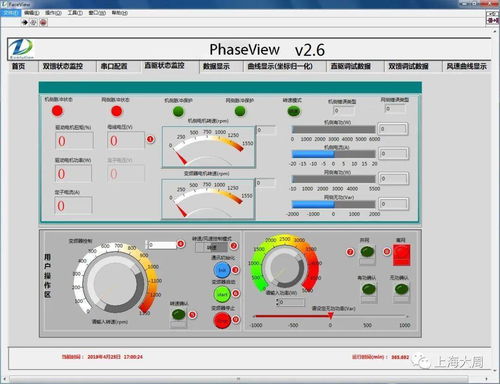Viewport: 500px width, 384px height.
Task: Click the 机侧脉冲保护 green indicator LED
Action: 178,111
